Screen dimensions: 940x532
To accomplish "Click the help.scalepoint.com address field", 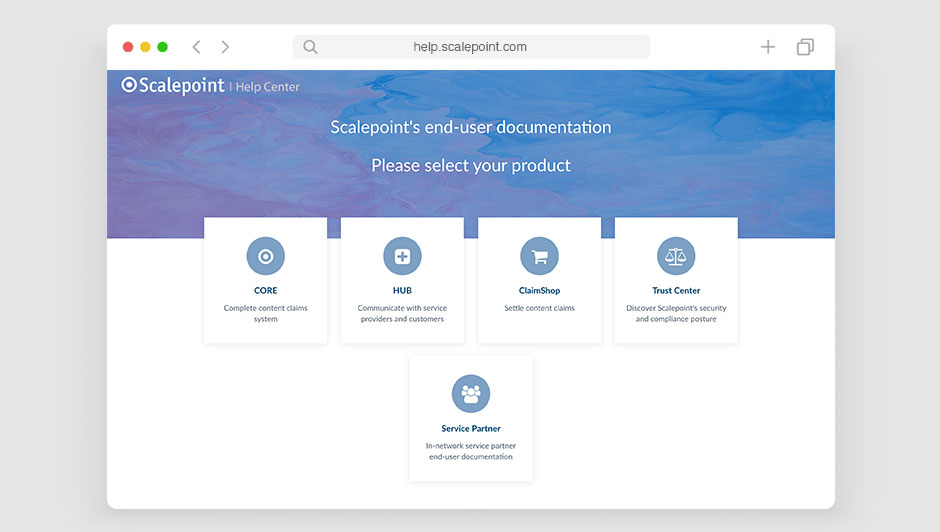I will pyautogui.click(x=470, y=47).
